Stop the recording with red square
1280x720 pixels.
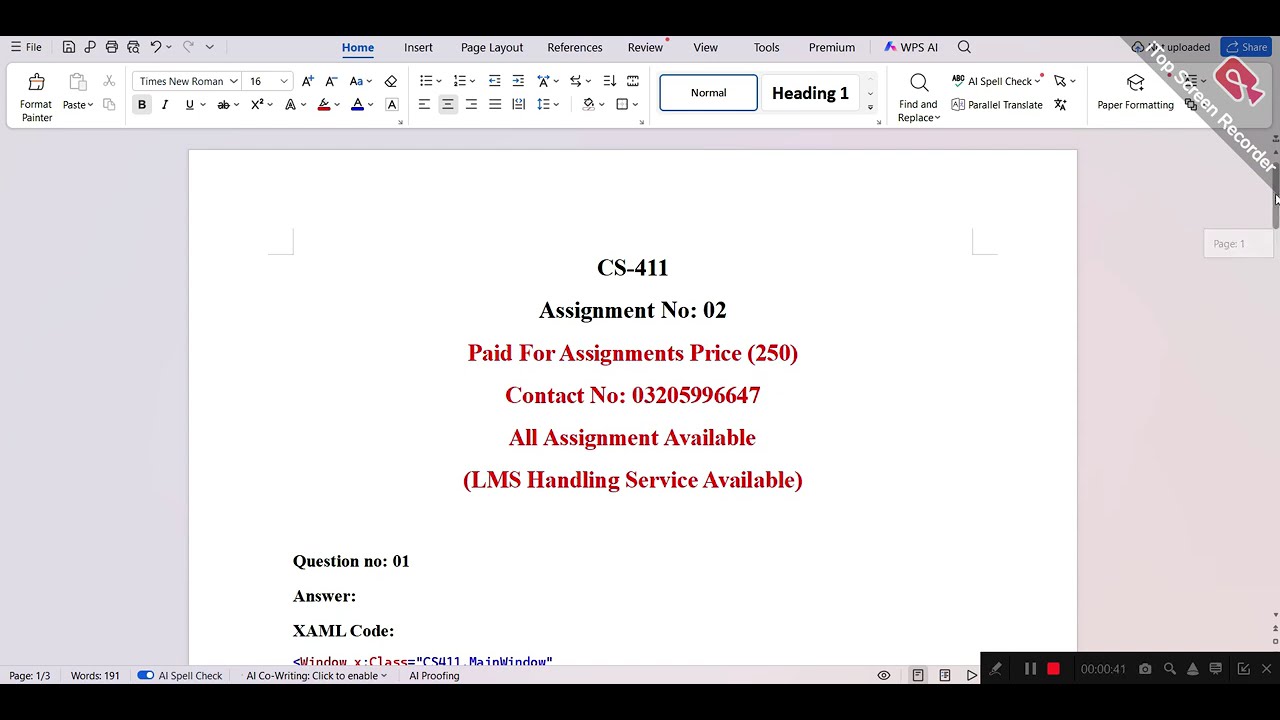point(1053,669)
